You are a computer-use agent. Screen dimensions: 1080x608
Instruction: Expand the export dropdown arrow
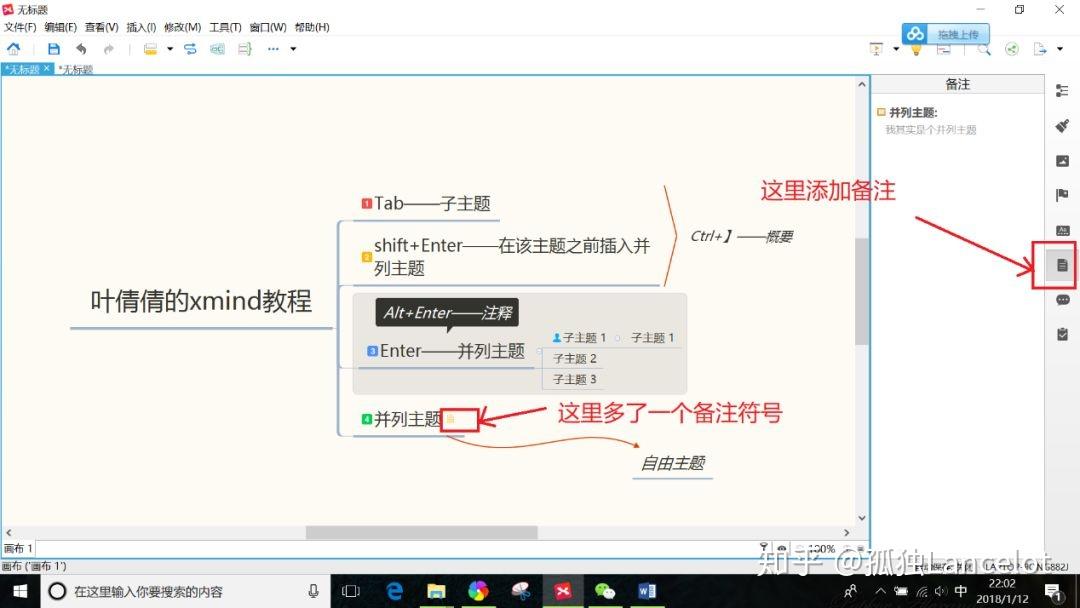[x=1059, y=49]
